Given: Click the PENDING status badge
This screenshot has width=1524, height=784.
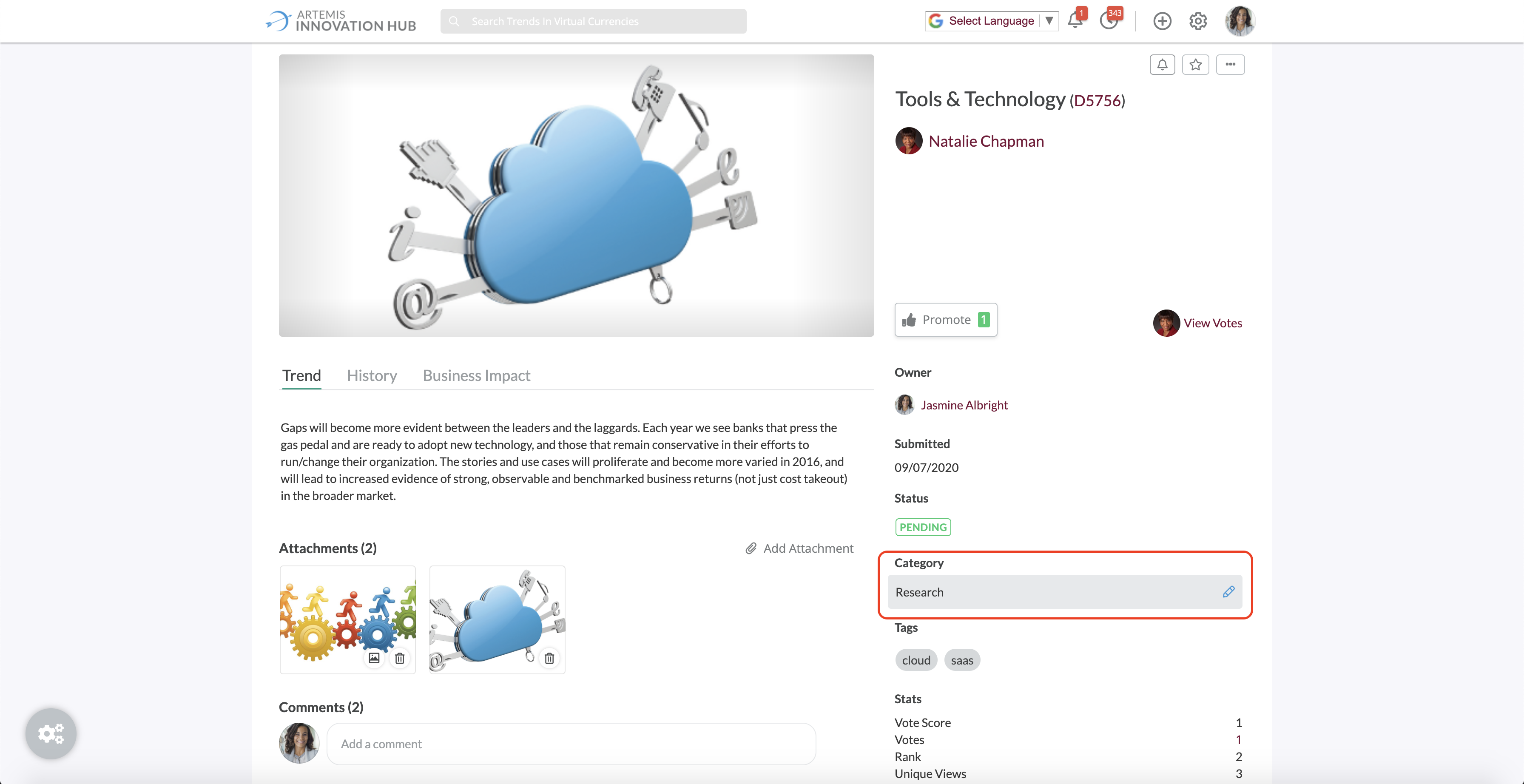Looking at the screenshot, I should (x=923, y=527).
